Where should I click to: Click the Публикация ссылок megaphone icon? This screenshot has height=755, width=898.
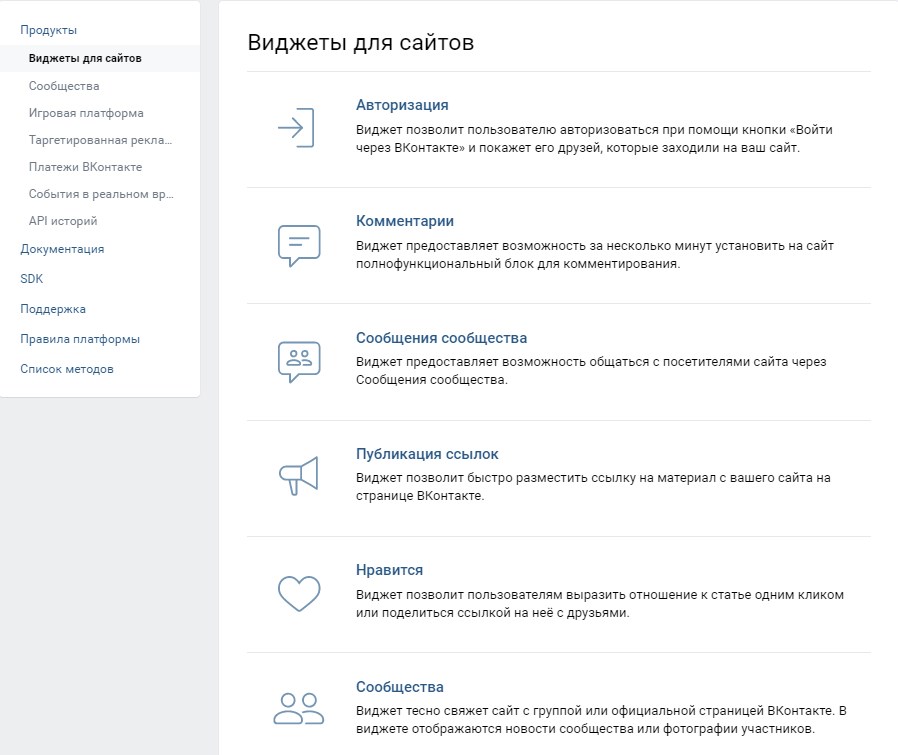coord(298,475)
